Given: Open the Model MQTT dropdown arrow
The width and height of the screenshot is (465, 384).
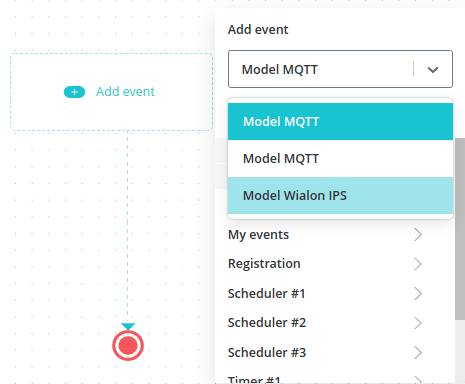Looking at the screenshot, I should pos(433,70).
